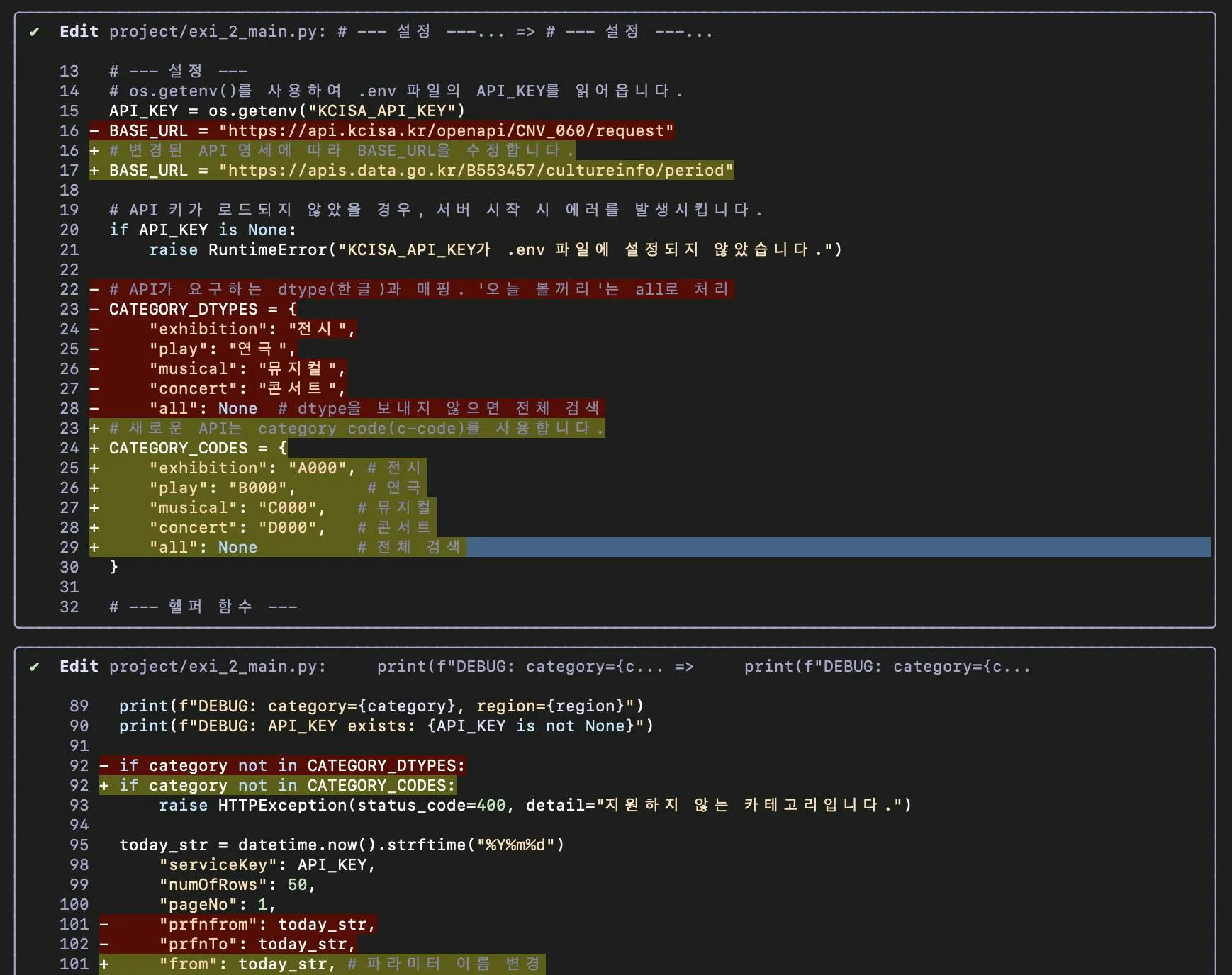
Task: Click the 'if API_KEY is None:' line
Action: [203, 230]
